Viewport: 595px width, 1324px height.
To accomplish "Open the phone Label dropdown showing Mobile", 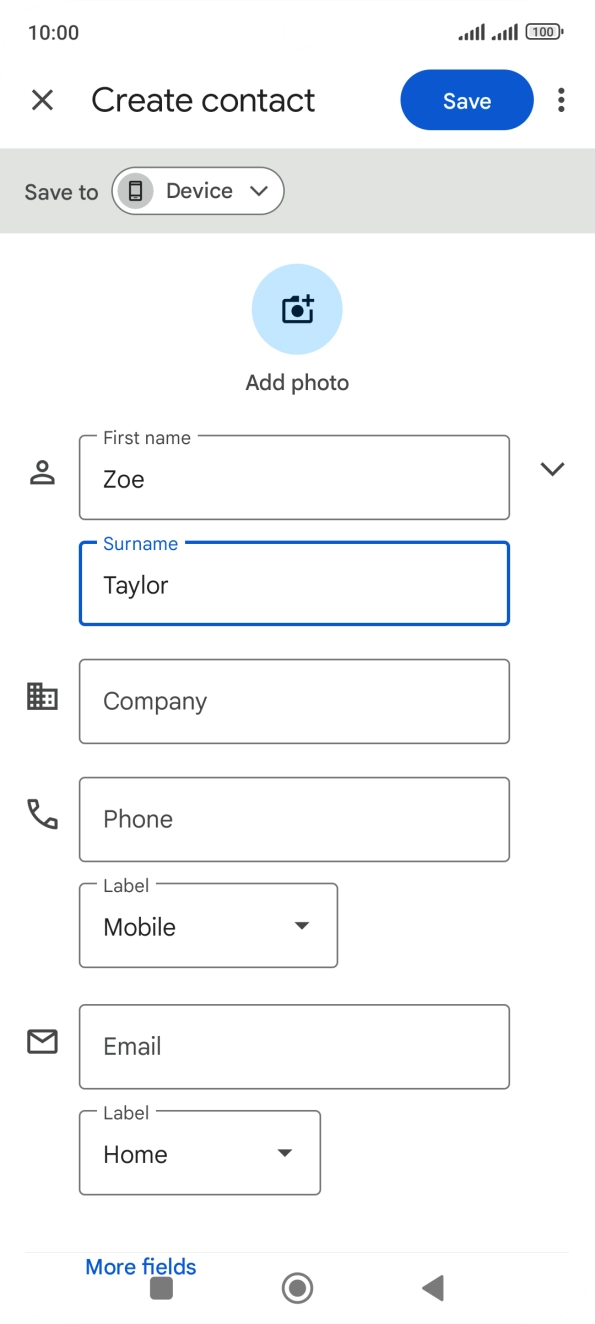I will pos(208,925).
